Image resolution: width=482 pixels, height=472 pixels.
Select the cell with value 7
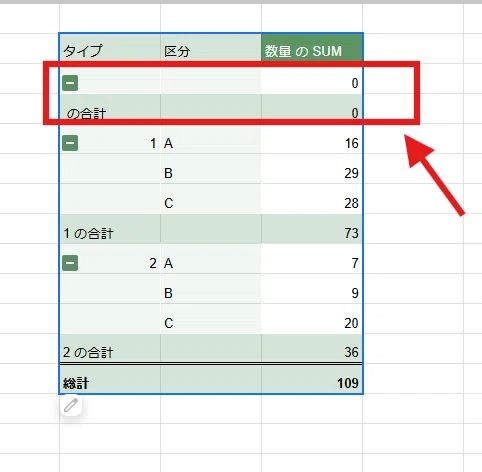coord(312,259)
